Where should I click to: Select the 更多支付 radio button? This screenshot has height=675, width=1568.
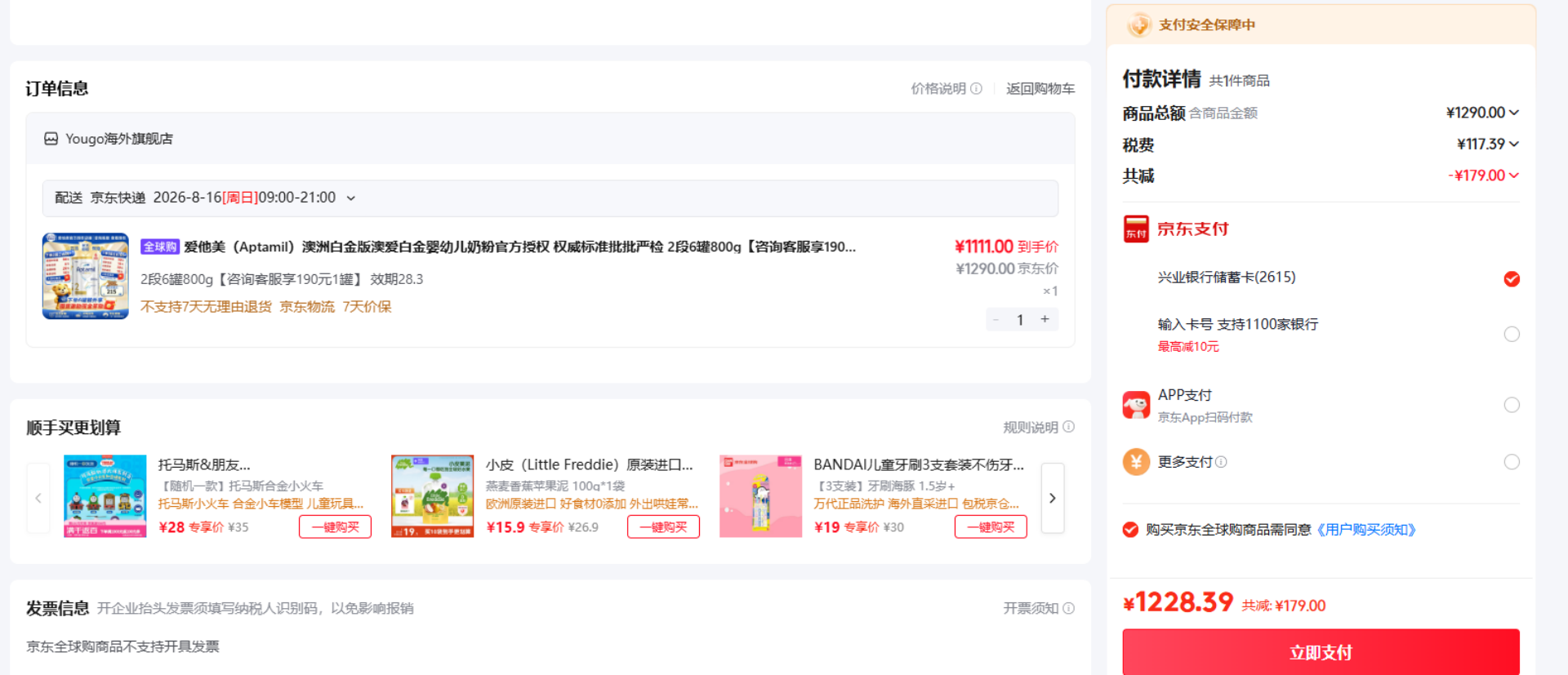[x=1512, y=462]
